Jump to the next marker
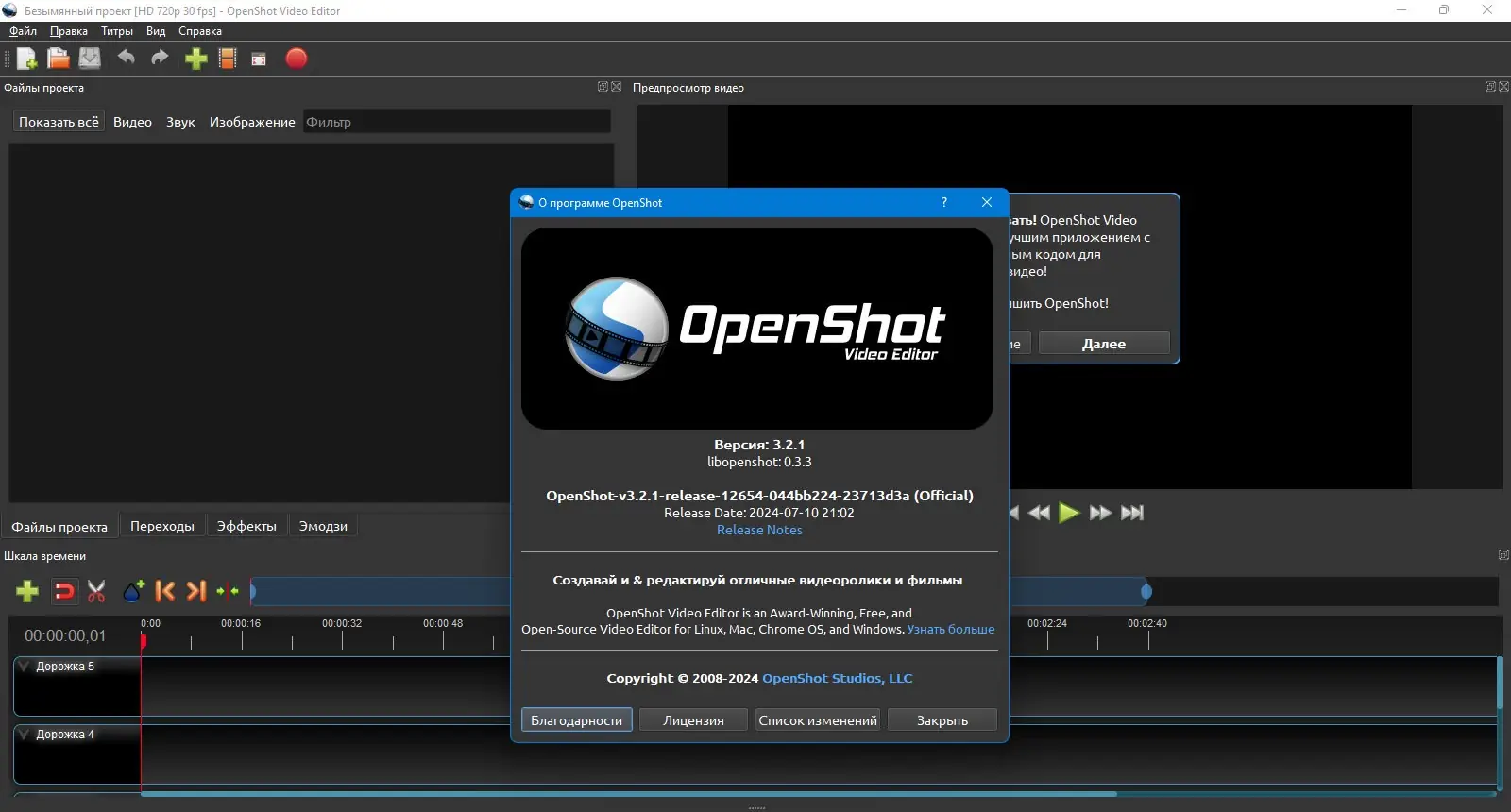Viewport: 1511px width, 812px height. tap(196, 591)
